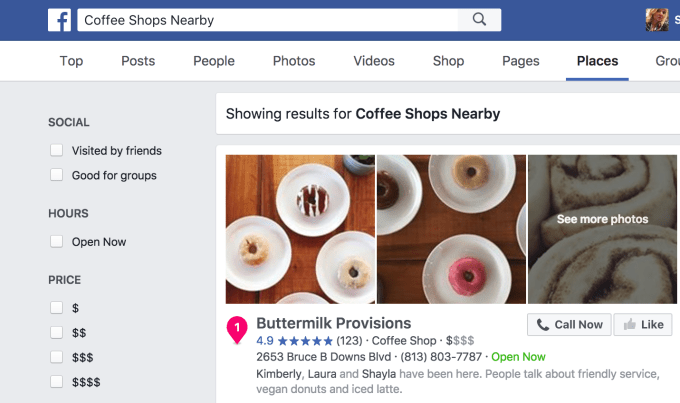The width and height of the screenshot is (680, 403).
Task: Check the $$$ price option
Action: tap(57, 357)
